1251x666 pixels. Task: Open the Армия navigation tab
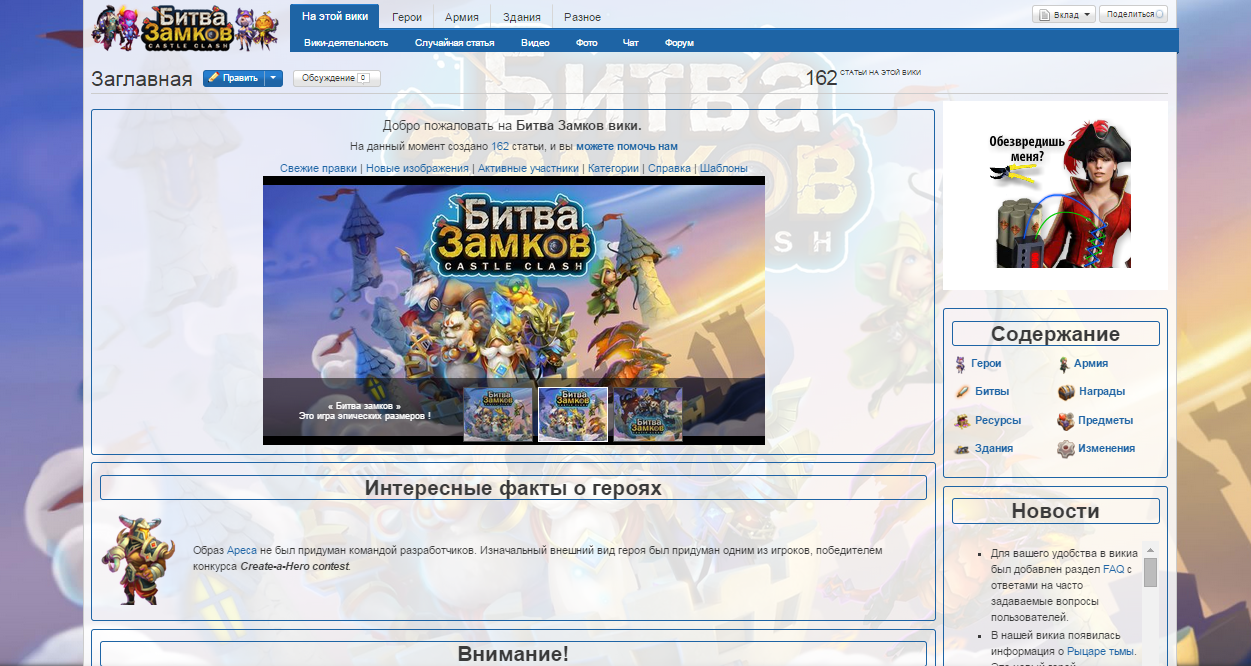click(462, 17)
